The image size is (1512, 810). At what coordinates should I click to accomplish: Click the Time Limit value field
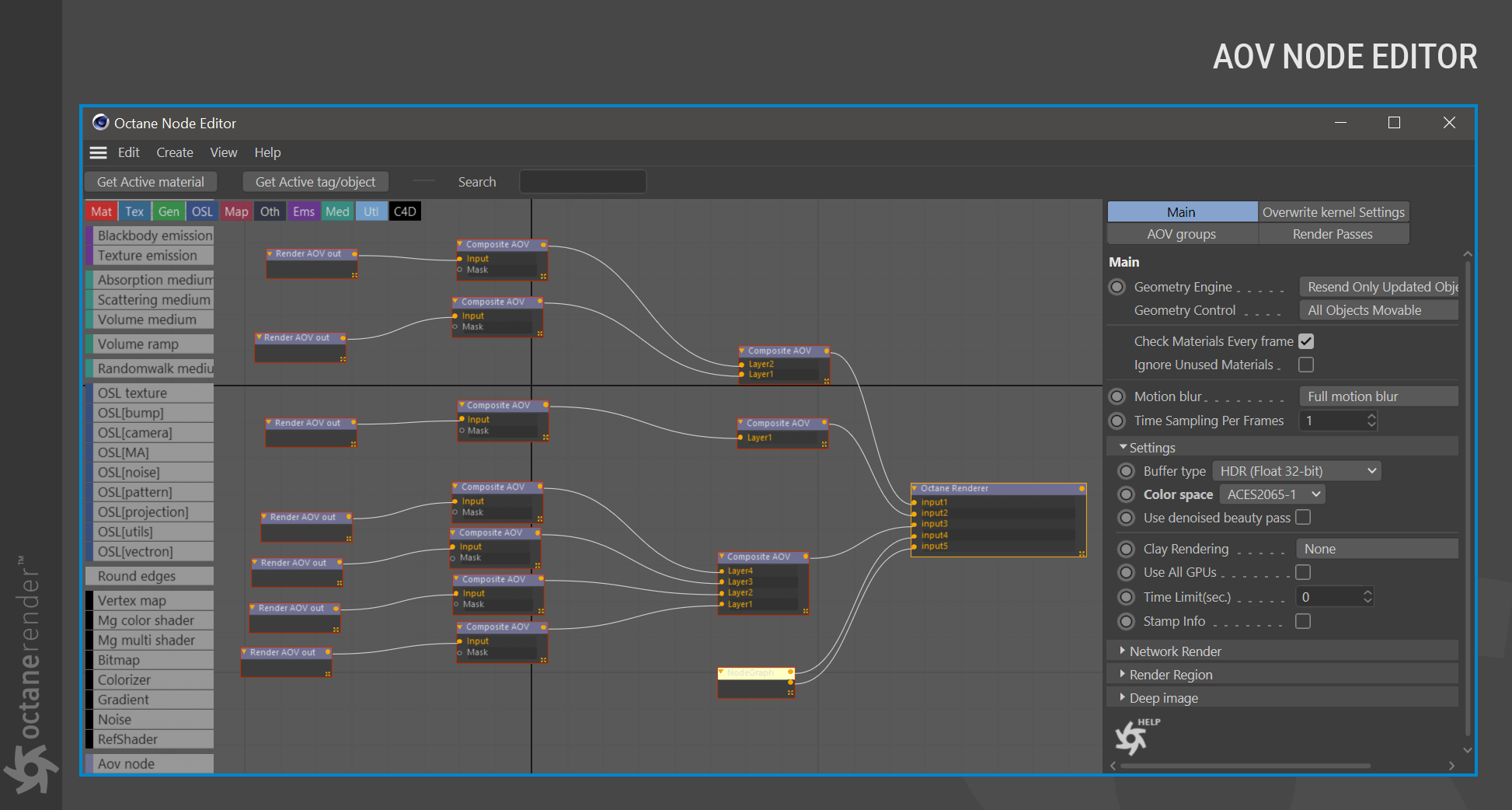click(1329, 597)
